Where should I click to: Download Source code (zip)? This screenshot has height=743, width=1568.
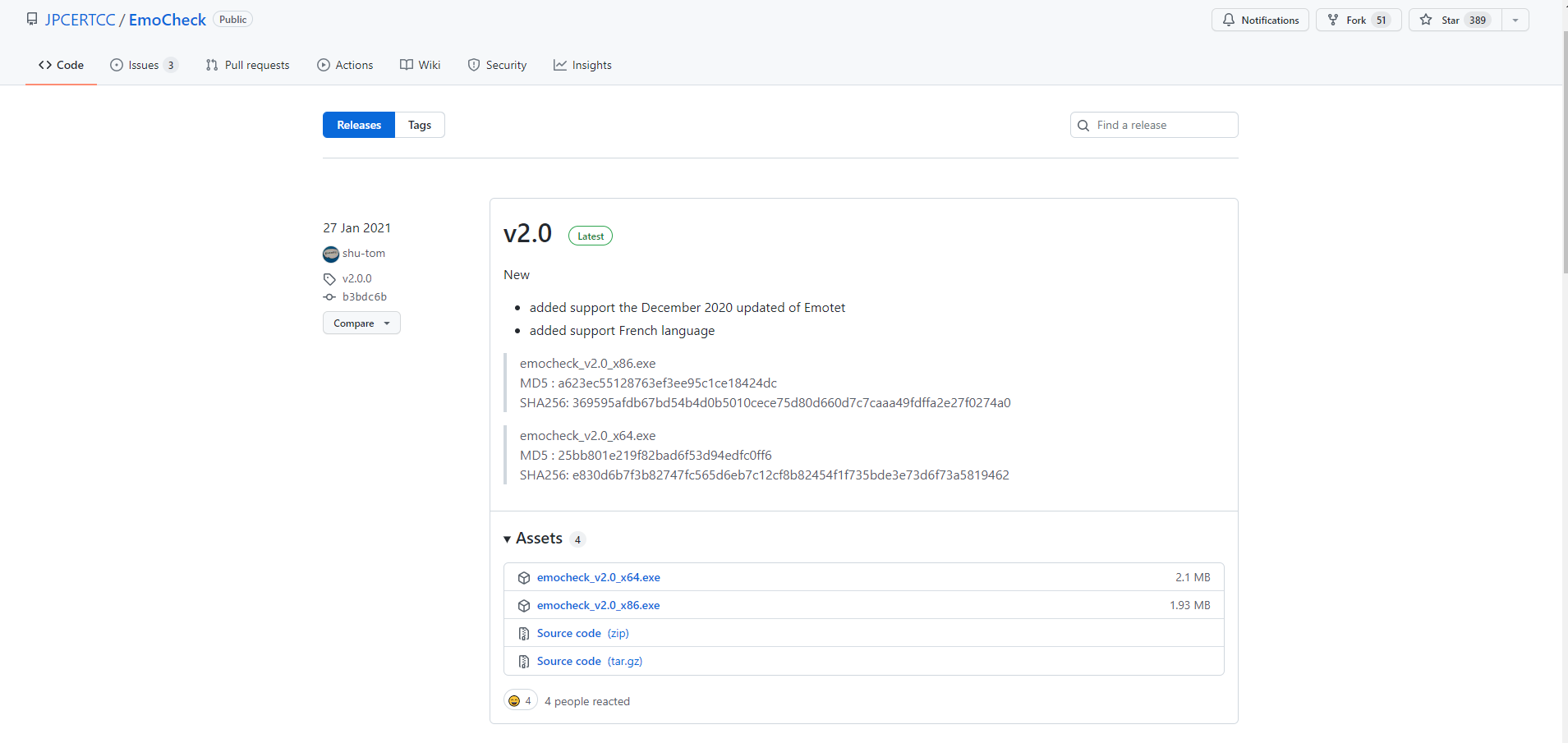(x=583, y=633)
